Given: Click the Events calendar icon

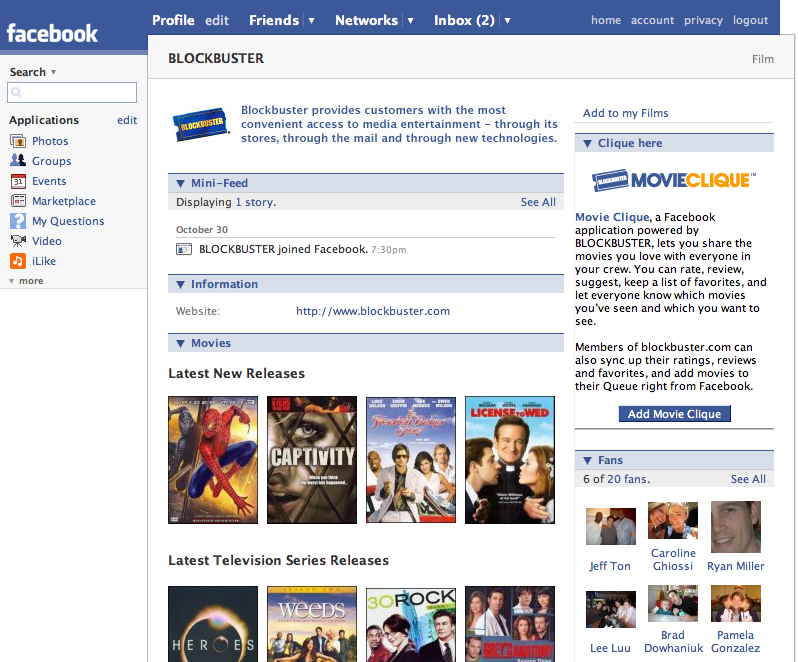Looking at the screenshot, I should (x=18, y=181).
